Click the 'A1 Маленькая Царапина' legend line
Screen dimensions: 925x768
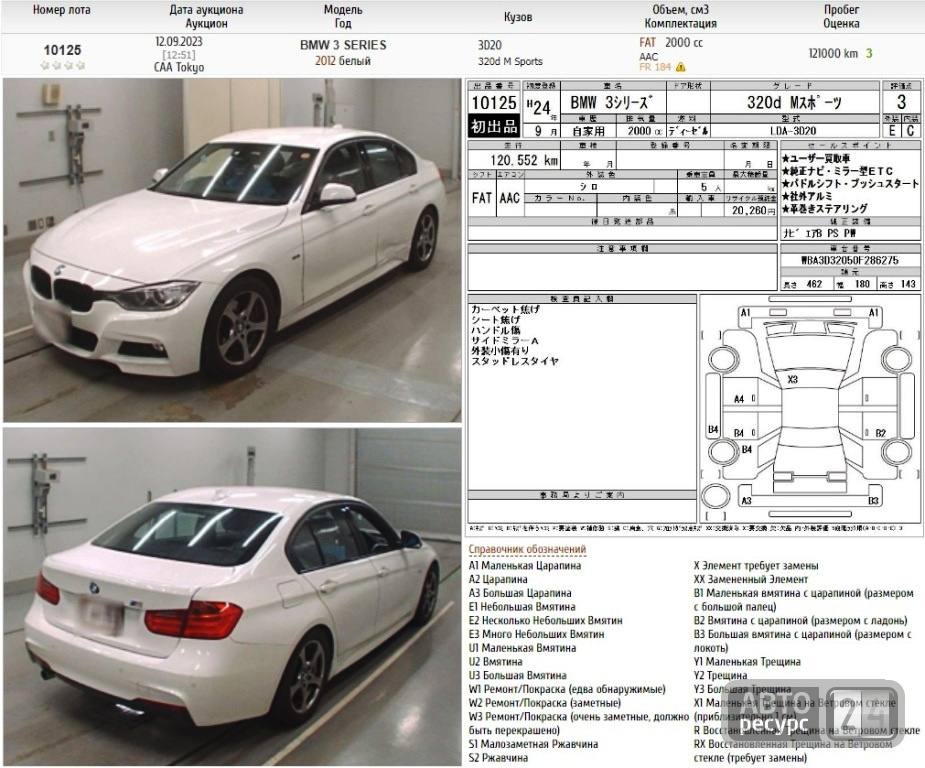(x=525, y=566)
